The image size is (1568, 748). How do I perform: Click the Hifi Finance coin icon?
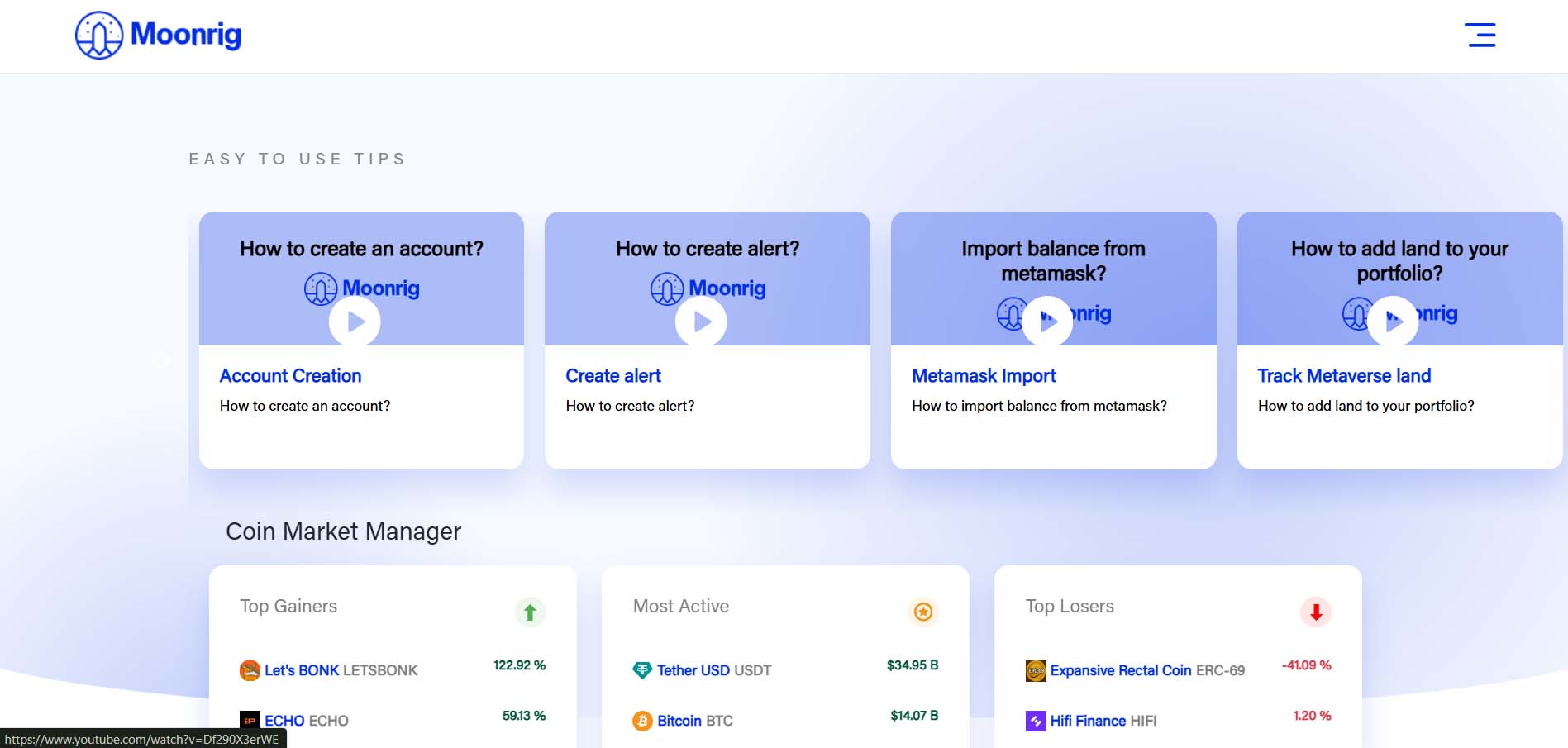[x=1036, y=721]
